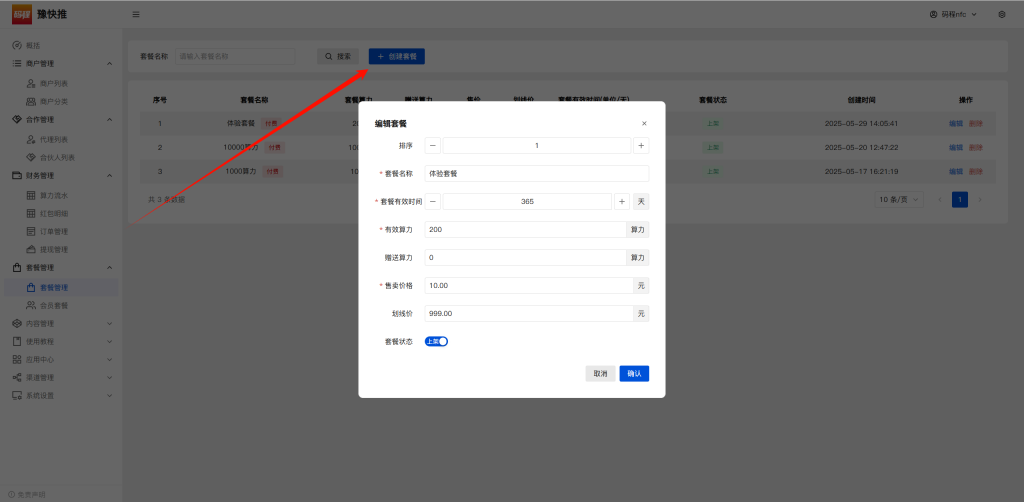
Task: Toggle the 套餐状态 switch
Action: tap(436, 341)
